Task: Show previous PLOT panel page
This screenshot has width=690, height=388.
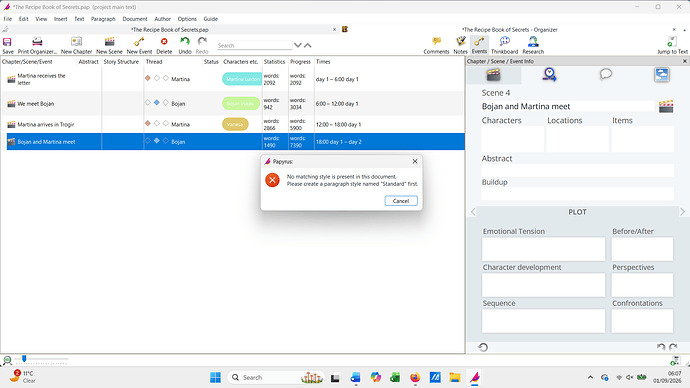Action: tap(473, 212)
